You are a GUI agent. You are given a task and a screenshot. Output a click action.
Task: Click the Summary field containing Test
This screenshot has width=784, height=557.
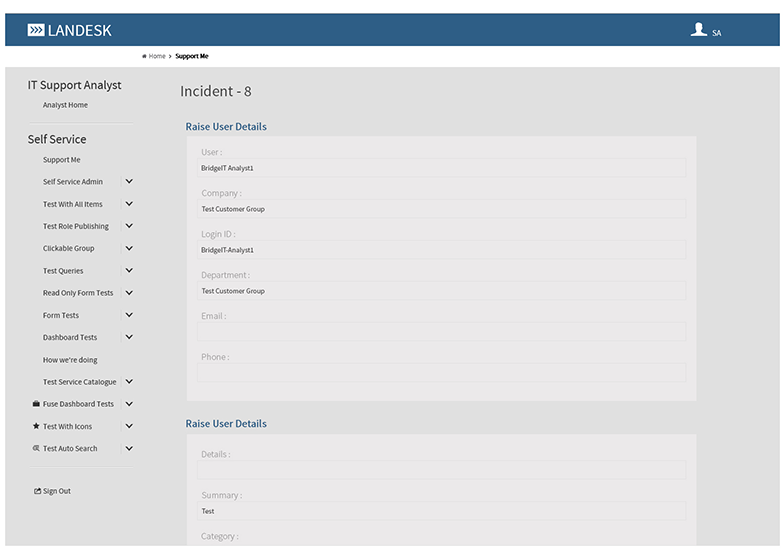441,511
